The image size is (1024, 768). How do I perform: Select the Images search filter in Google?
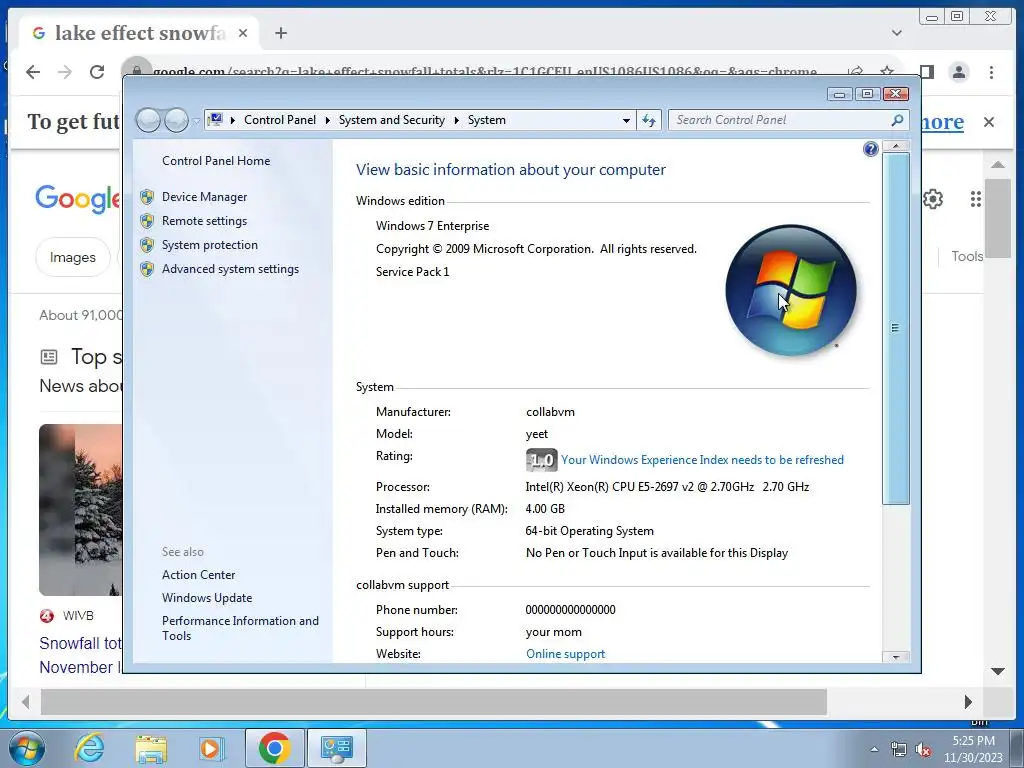[x=72, y=257]
